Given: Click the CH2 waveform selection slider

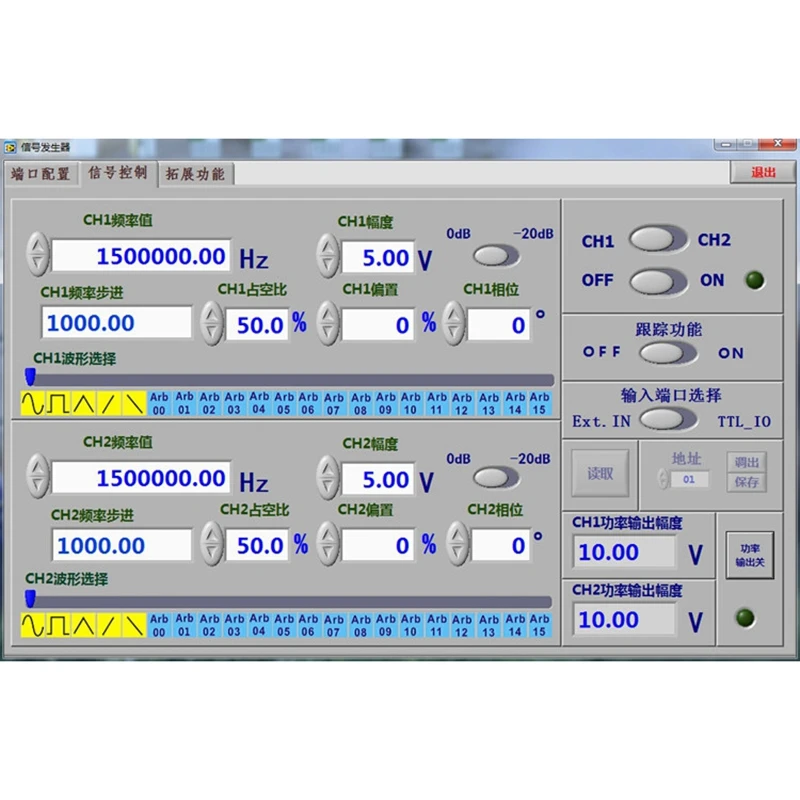Looking at the screenshot, I should (289, 601).
